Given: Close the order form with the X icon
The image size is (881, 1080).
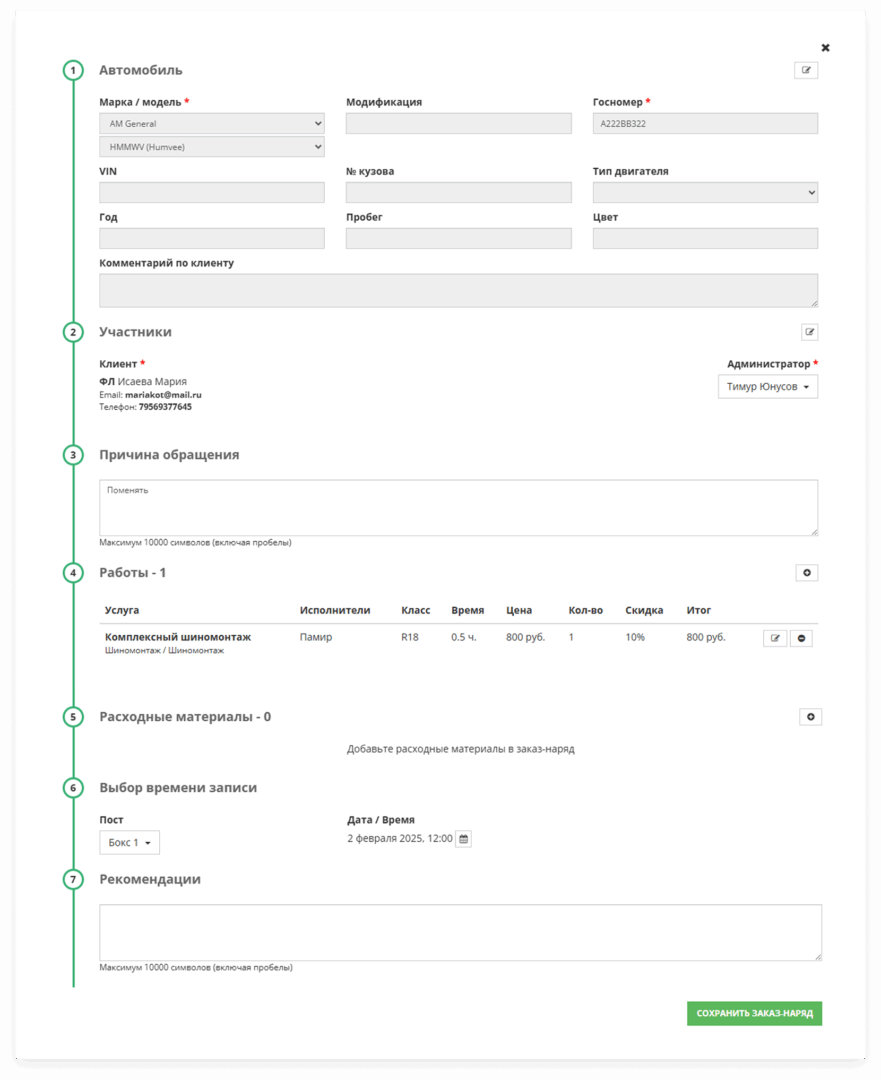Looking at the screenshot, I should tap(825, 48).
